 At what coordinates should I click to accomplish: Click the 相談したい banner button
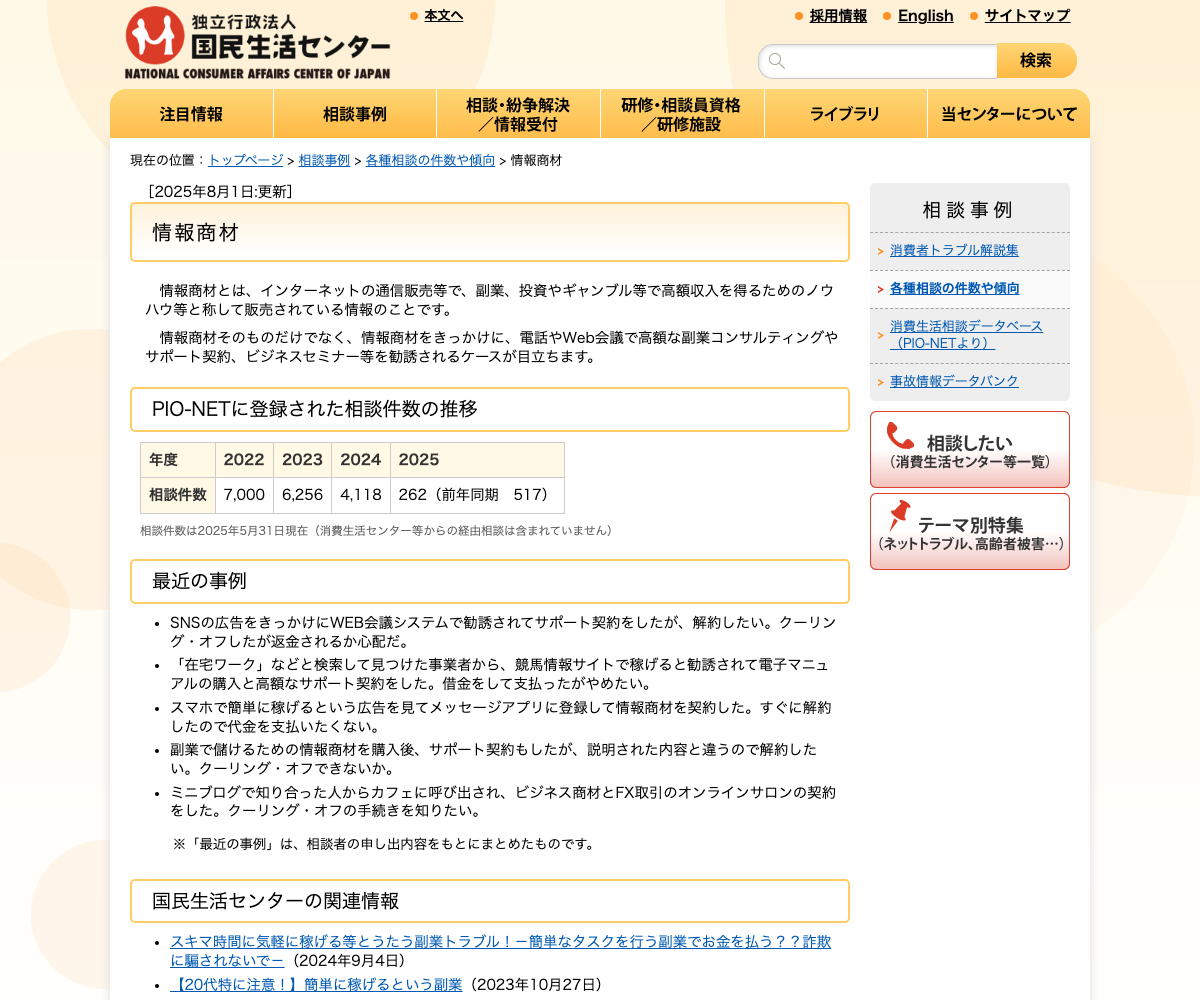[x=970, y=449]
